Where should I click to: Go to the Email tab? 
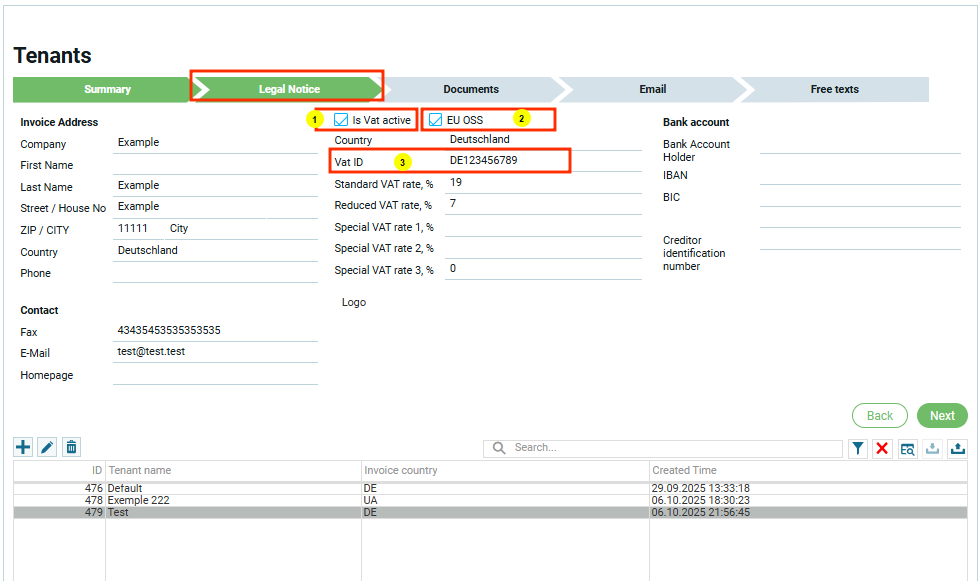[x=652, y=89]
